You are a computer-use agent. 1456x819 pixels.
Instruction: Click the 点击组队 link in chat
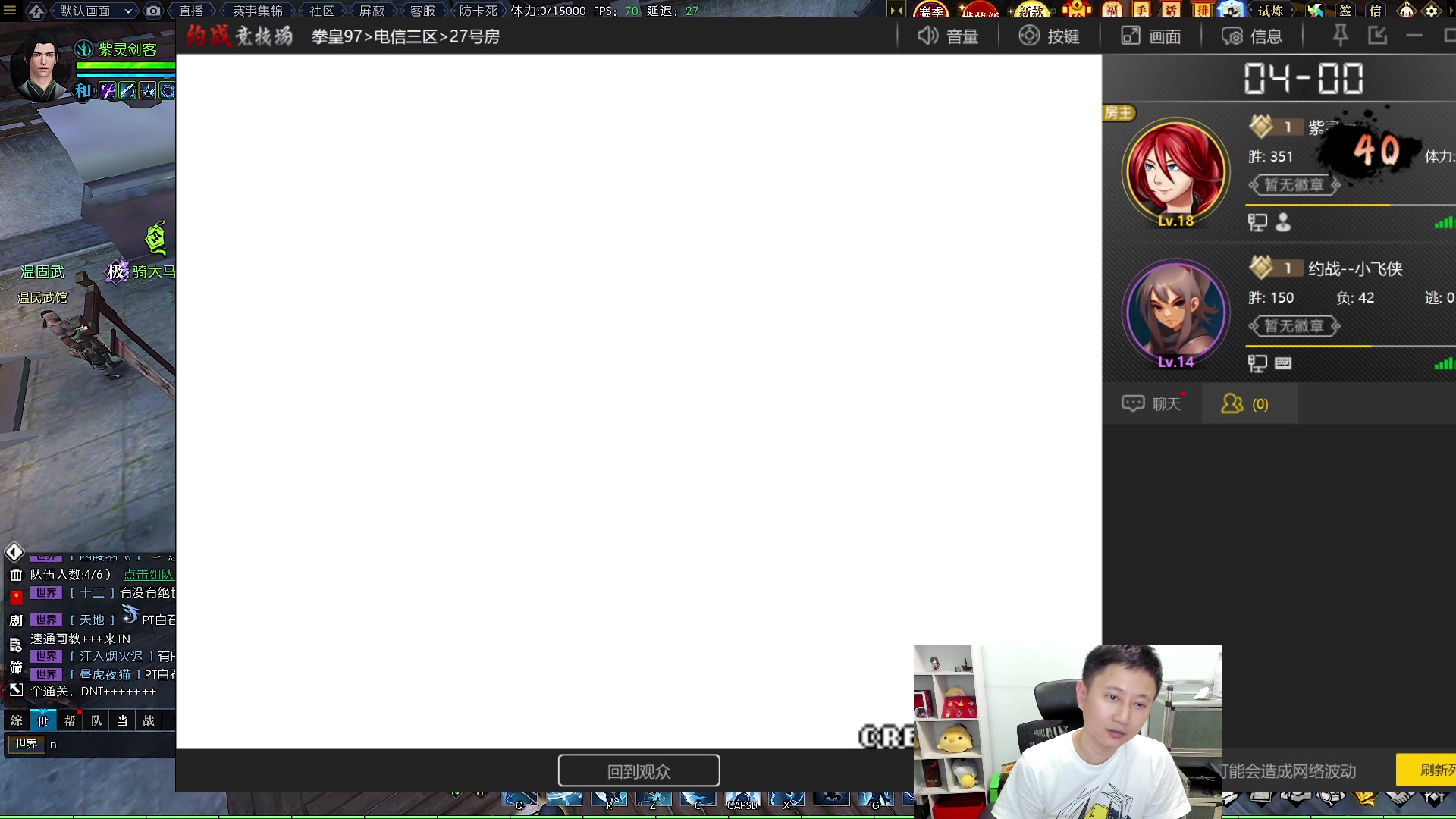point(149,575)
